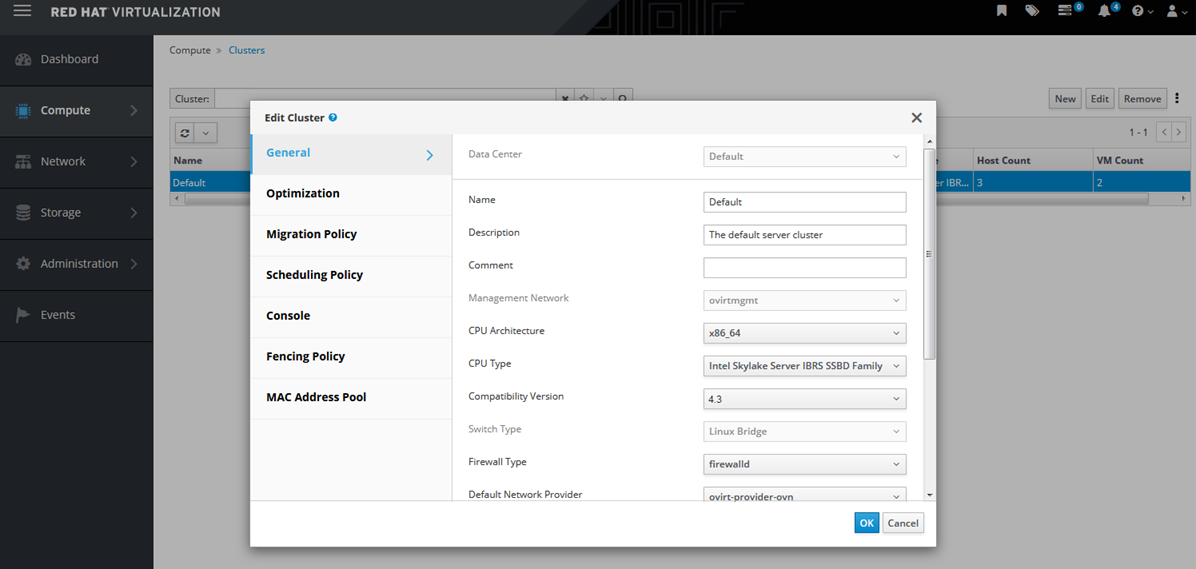Click into the Name field
1196x569 pixels.
(805, 202)
